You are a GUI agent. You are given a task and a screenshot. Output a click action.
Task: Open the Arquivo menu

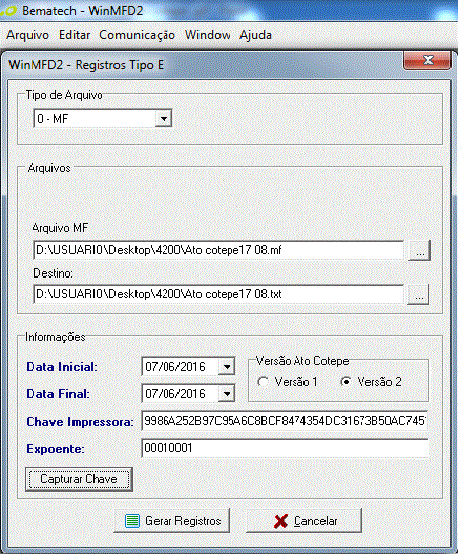click(x=28, y=35)
